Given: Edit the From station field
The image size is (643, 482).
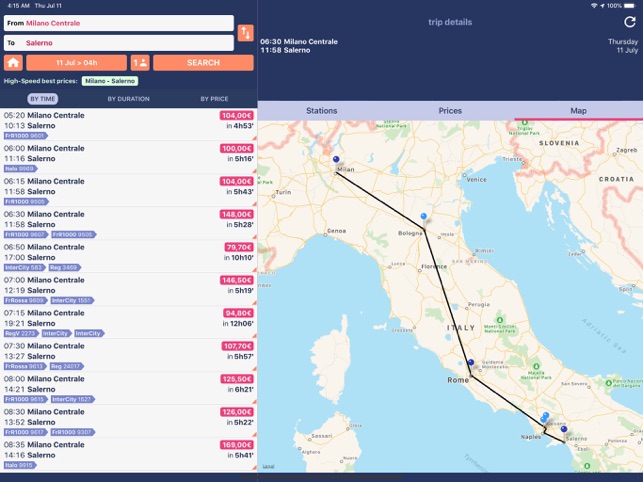Looking at the screenshot, I should [x=119, y=23].
